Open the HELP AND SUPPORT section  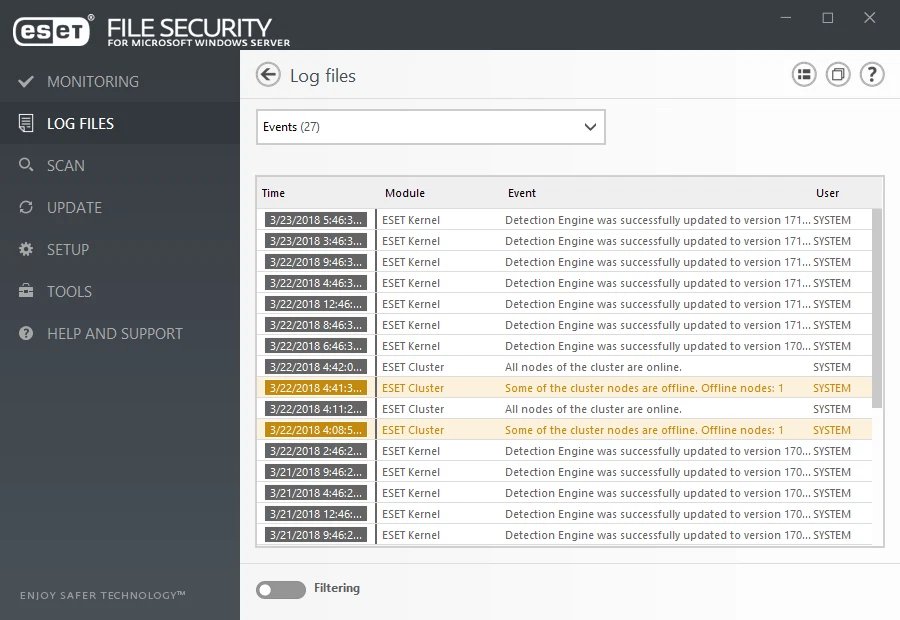tap(113, 333)
